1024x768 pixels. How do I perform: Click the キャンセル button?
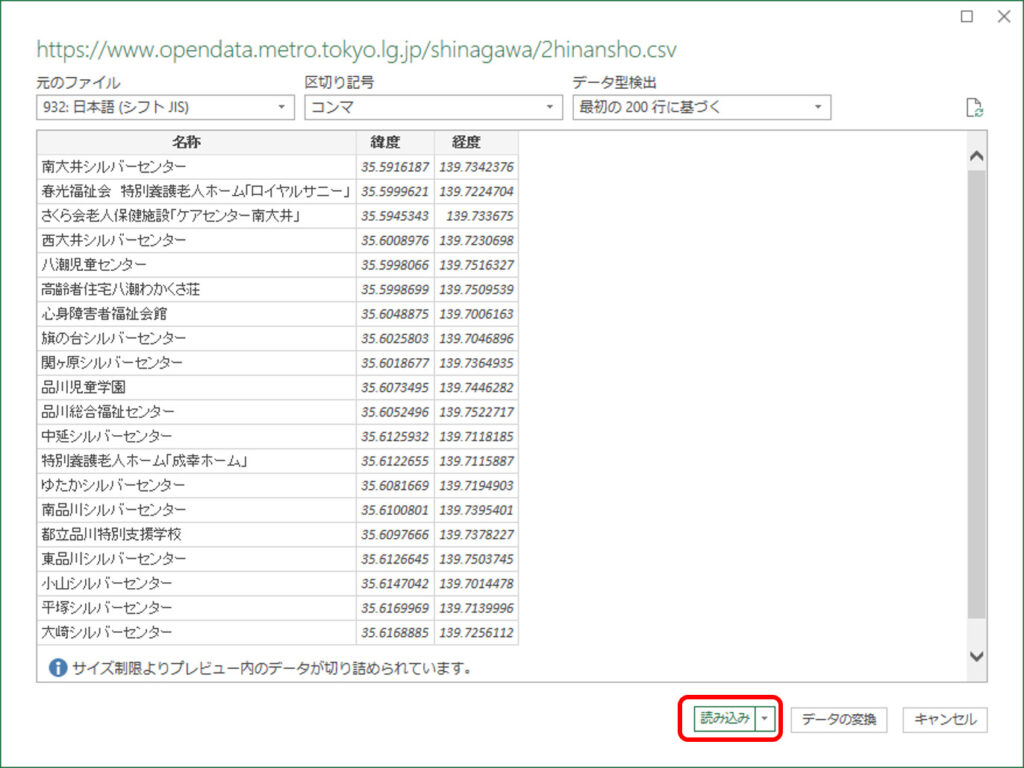pyautogui.click(x=944, y=719)
